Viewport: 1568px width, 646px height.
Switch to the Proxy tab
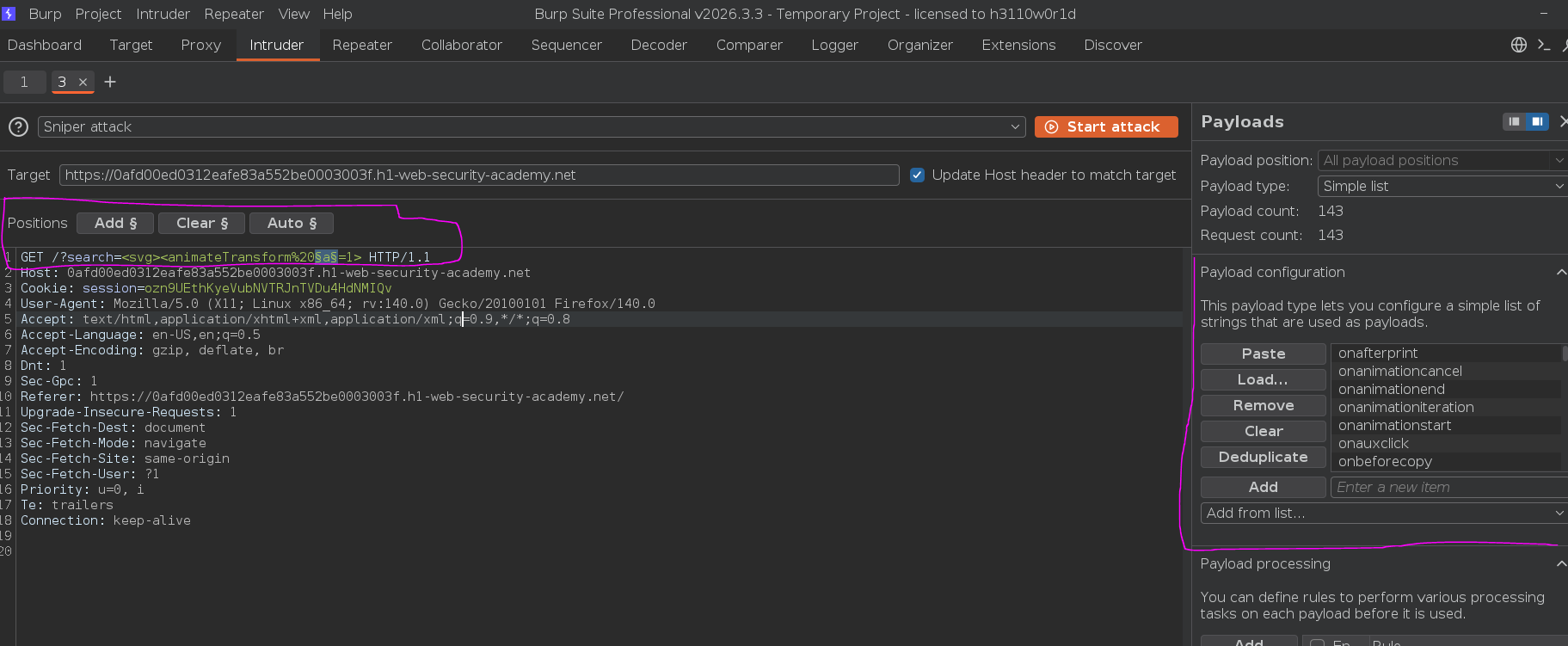tap(200, 45)
